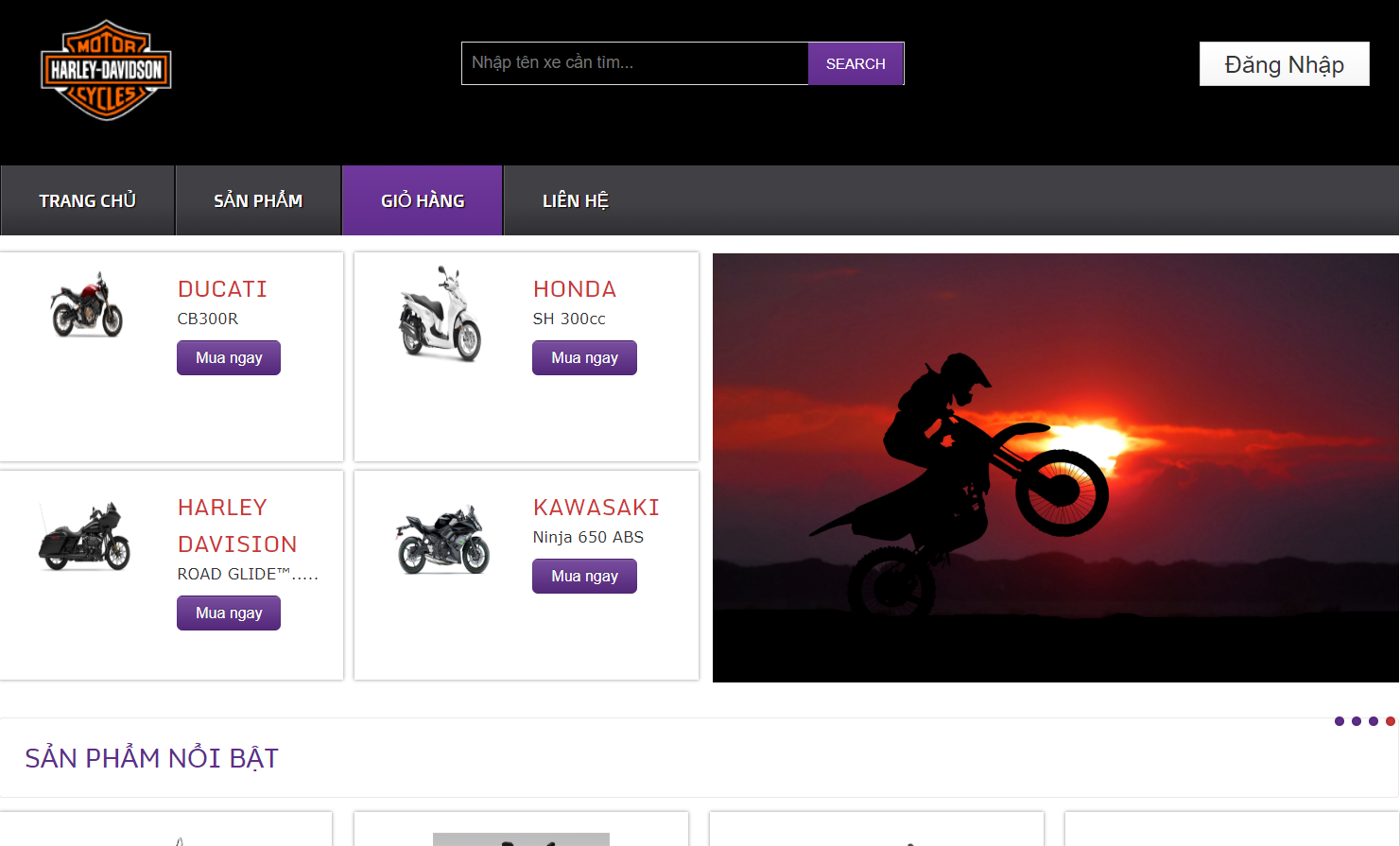Click the search field for bike names
The image size is (1400, 846).
tap(635, 63)
